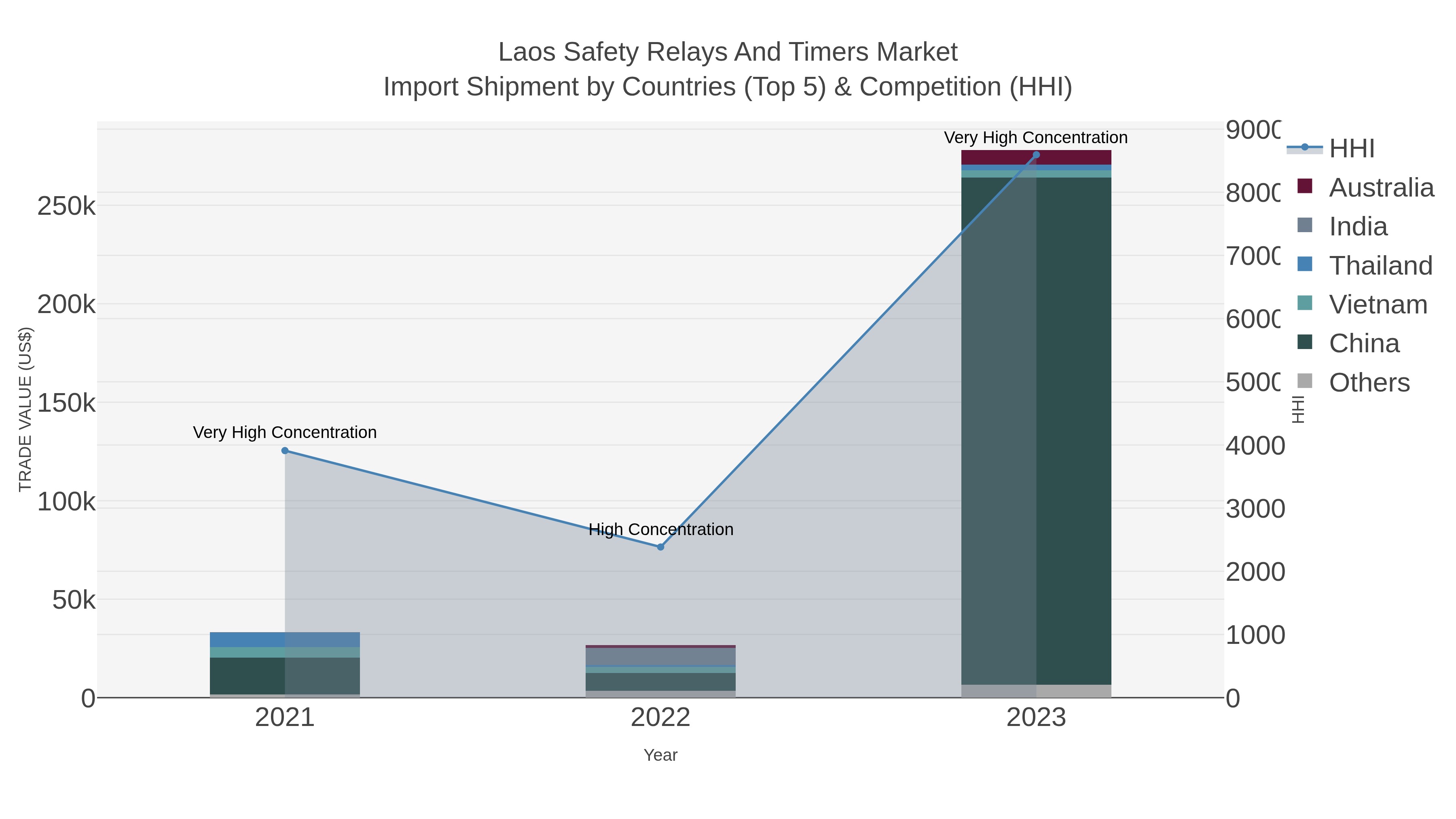The height and width of the screenshot is (819, 1456).
Task: Click the 4000 HHI axis tick label
Action: coord(1255,446)
